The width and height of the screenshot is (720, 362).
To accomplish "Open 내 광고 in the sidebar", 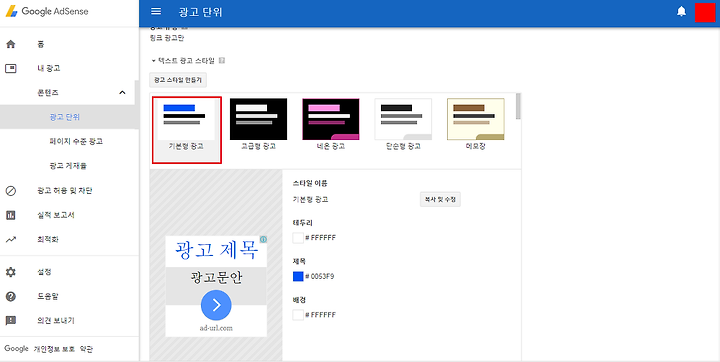I will (x=49, y=68).
